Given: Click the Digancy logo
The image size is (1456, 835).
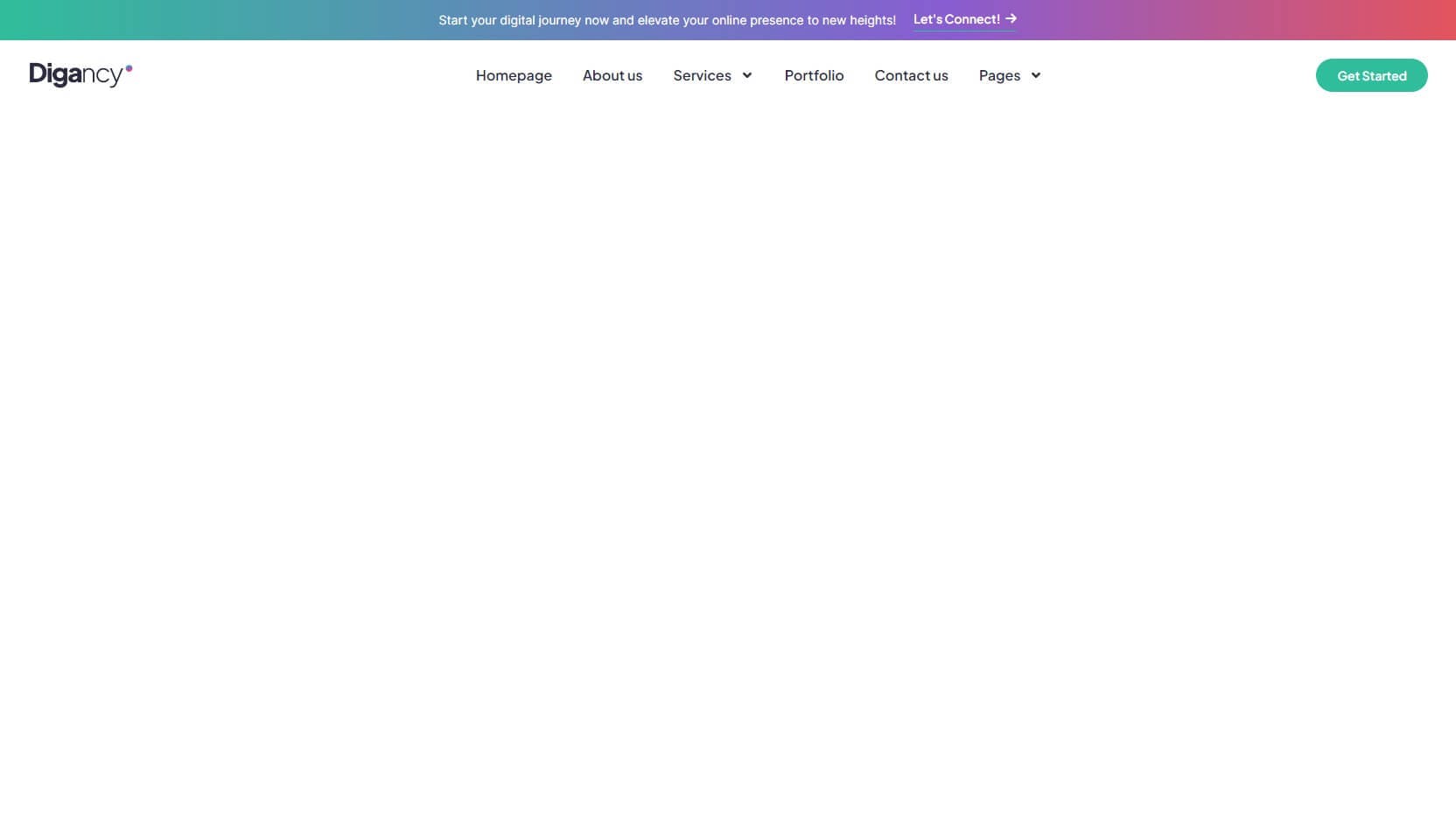Looking at the screenshot, I should [80, 75].
